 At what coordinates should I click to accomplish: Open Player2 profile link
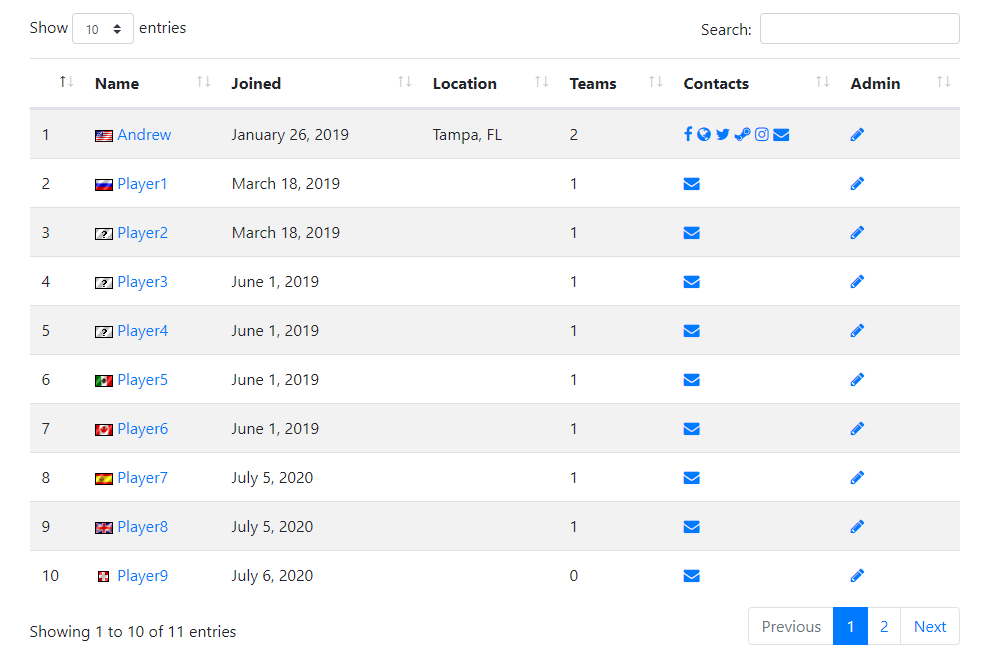143,232
